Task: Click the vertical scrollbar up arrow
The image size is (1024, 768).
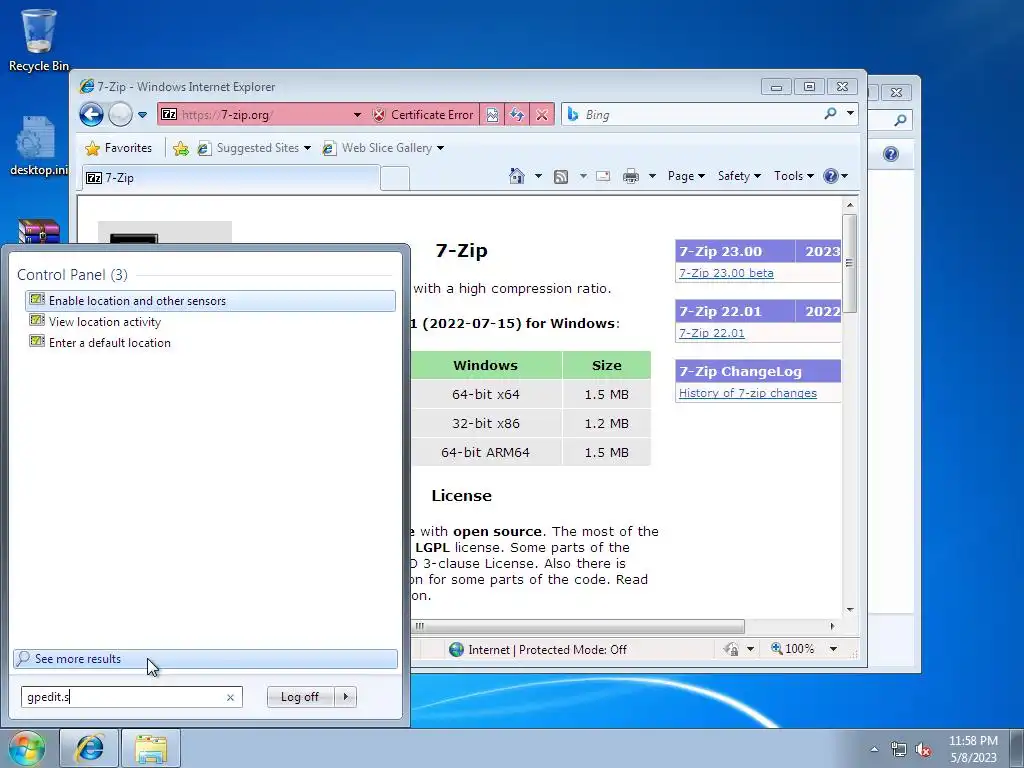Action: tap(850, 205)
